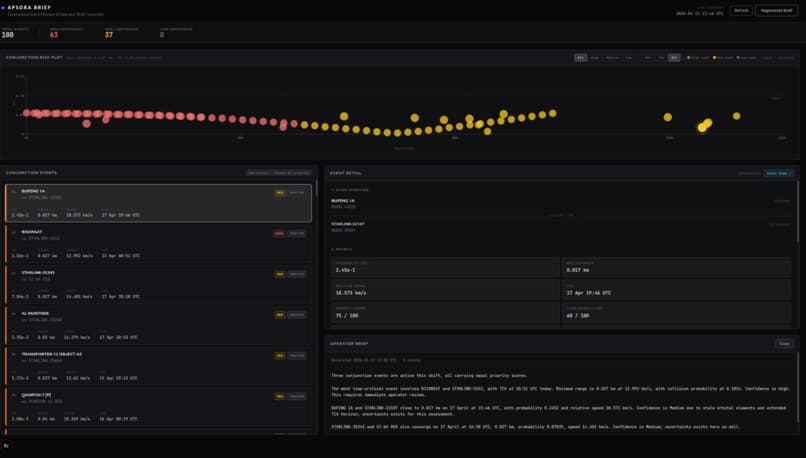Click the Regenerate Brief button
This screenshot has height=458, width=806.
pyautogui.click(x=777, y=10)
